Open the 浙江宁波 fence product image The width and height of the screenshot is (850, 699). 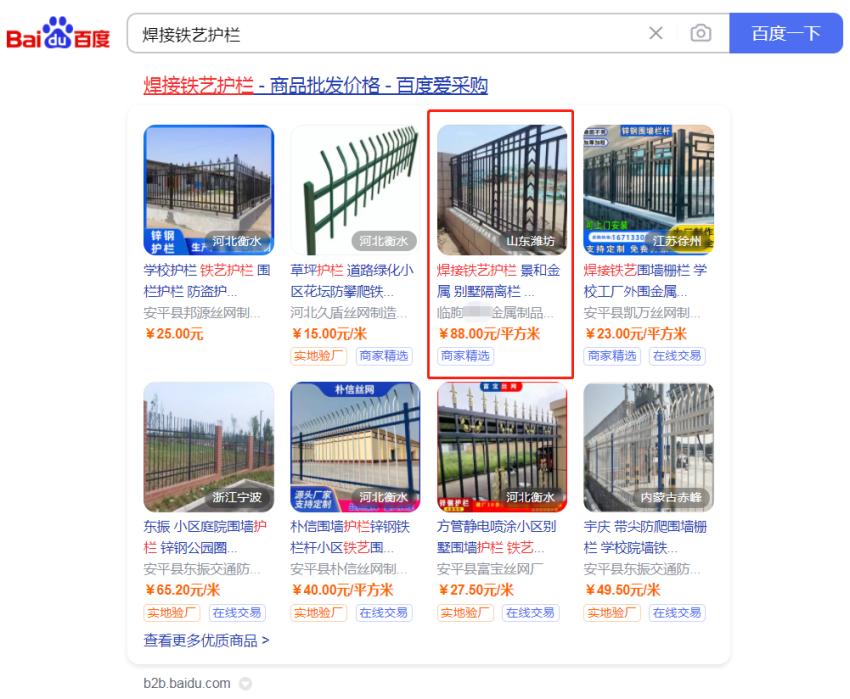pyautogui.click(x=209, y=447)
